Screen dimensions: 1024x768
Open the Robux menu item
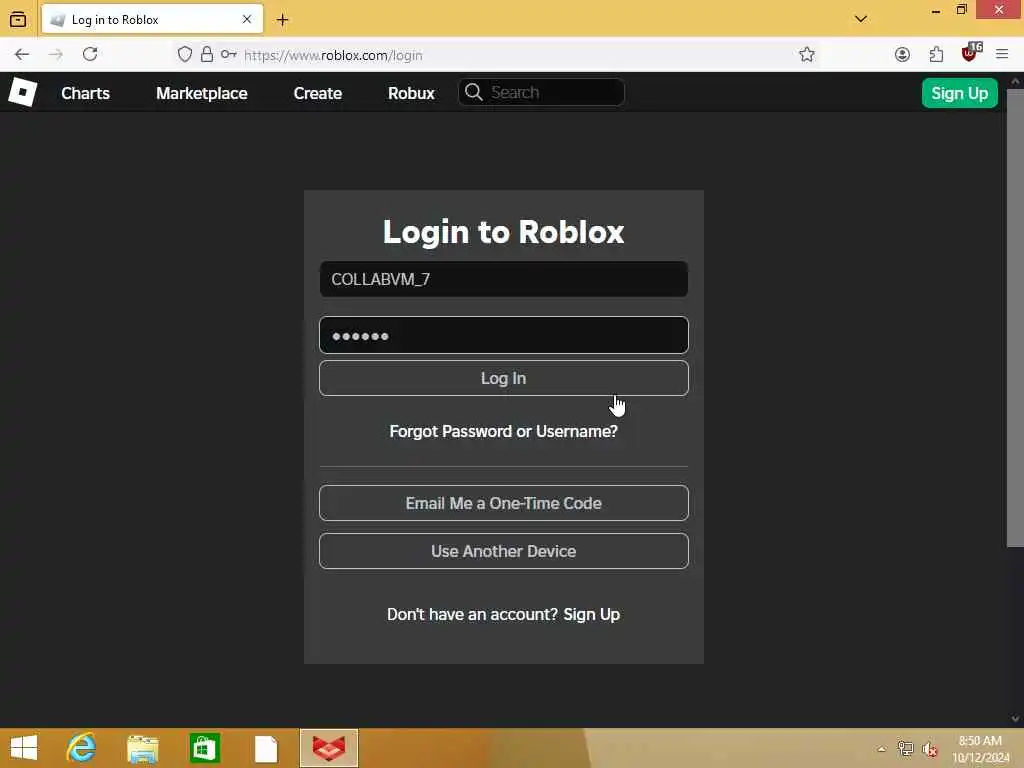coord(411,93)
